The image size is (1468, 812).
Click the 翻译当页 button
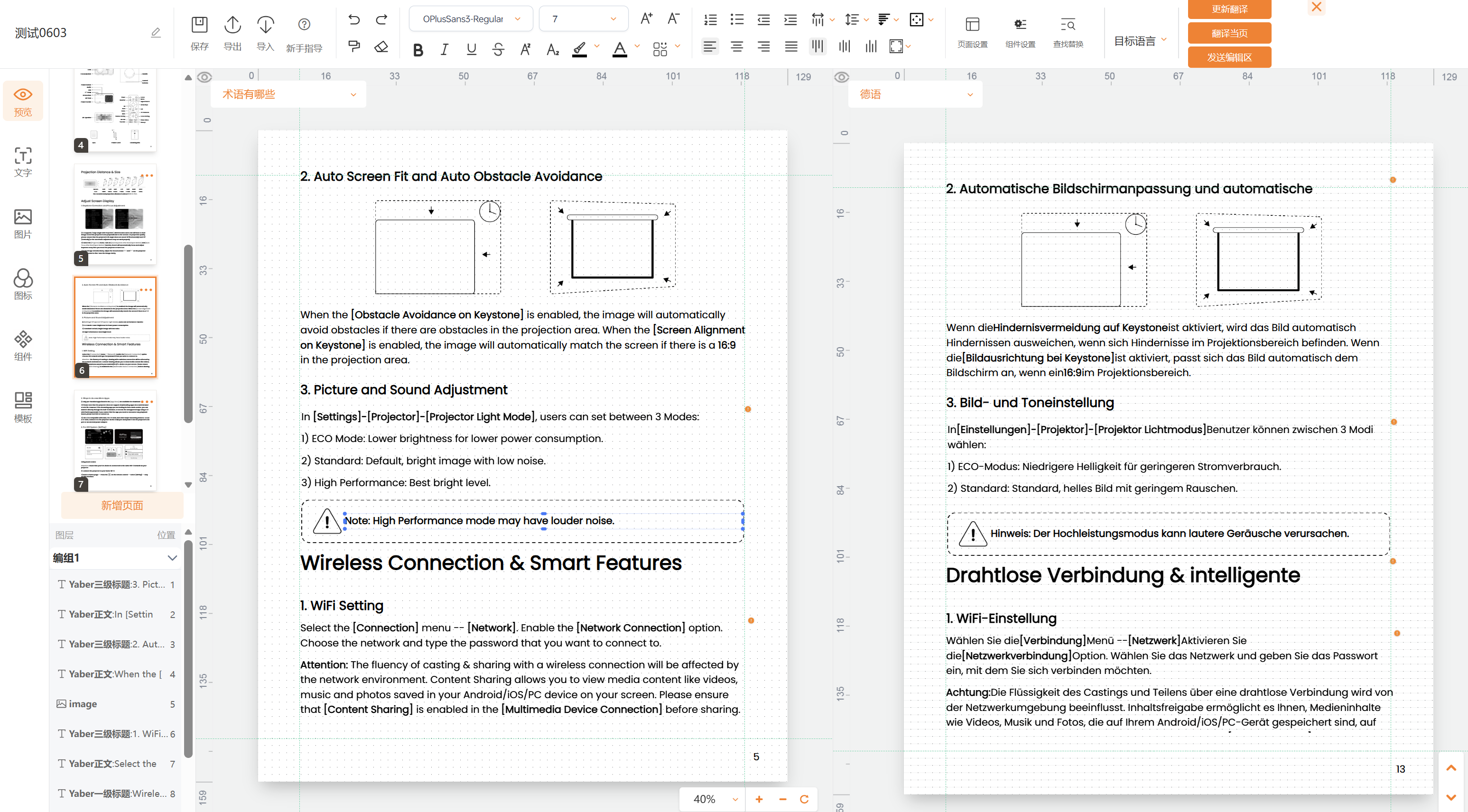coord(1229,33)
